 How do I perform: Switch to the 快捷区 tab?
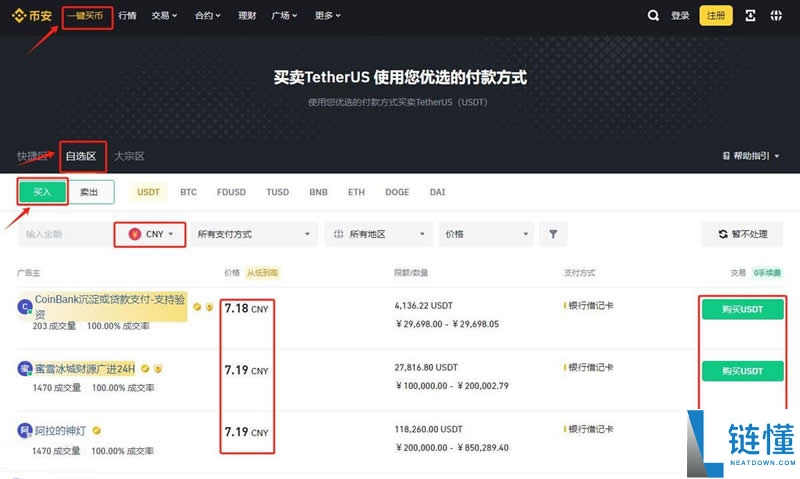[x=32, y=156]
